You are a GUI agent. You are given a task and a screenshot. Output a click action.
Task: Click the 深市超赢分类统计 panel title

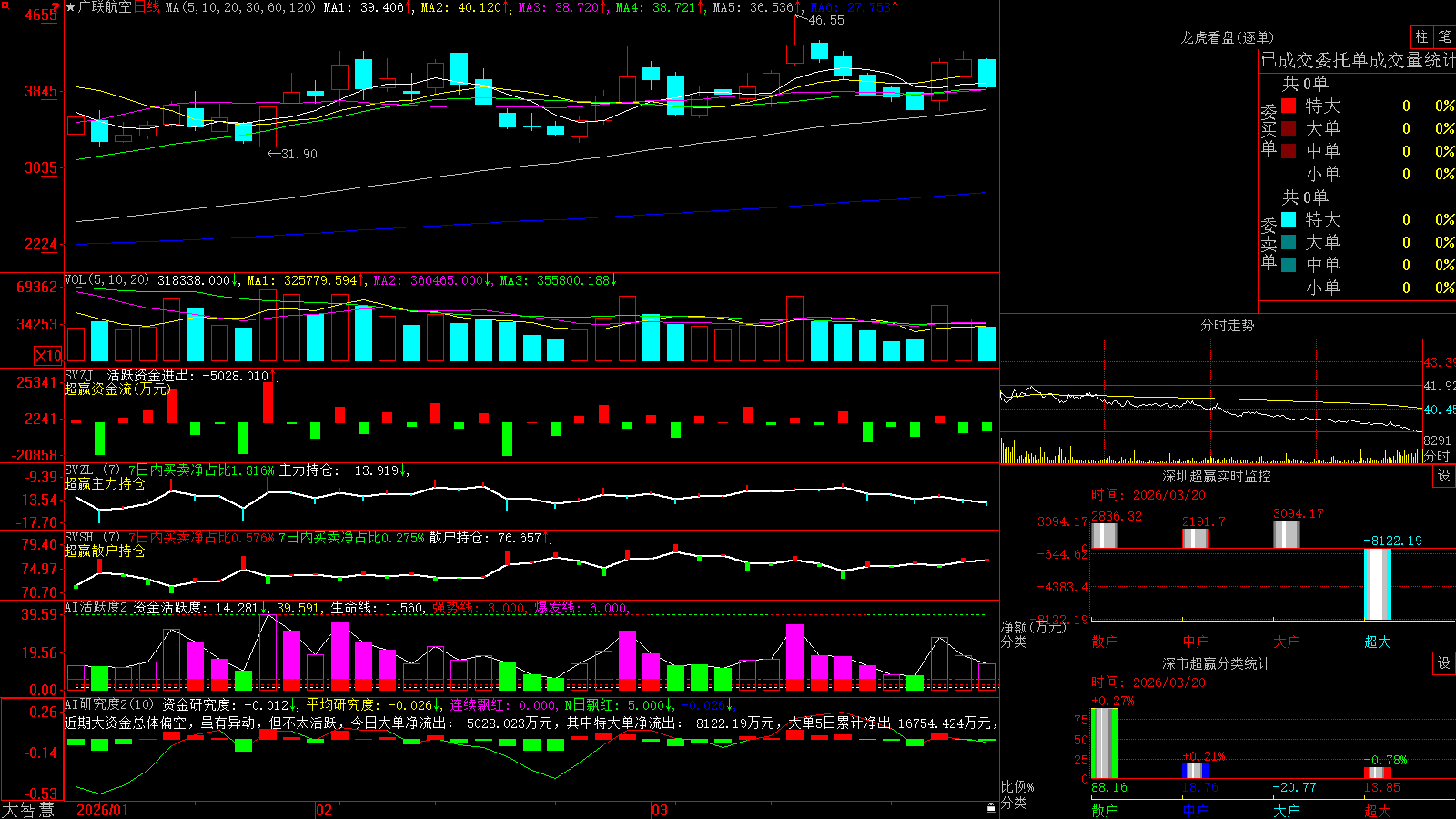pyautogui.click(x=1217, y=663)
